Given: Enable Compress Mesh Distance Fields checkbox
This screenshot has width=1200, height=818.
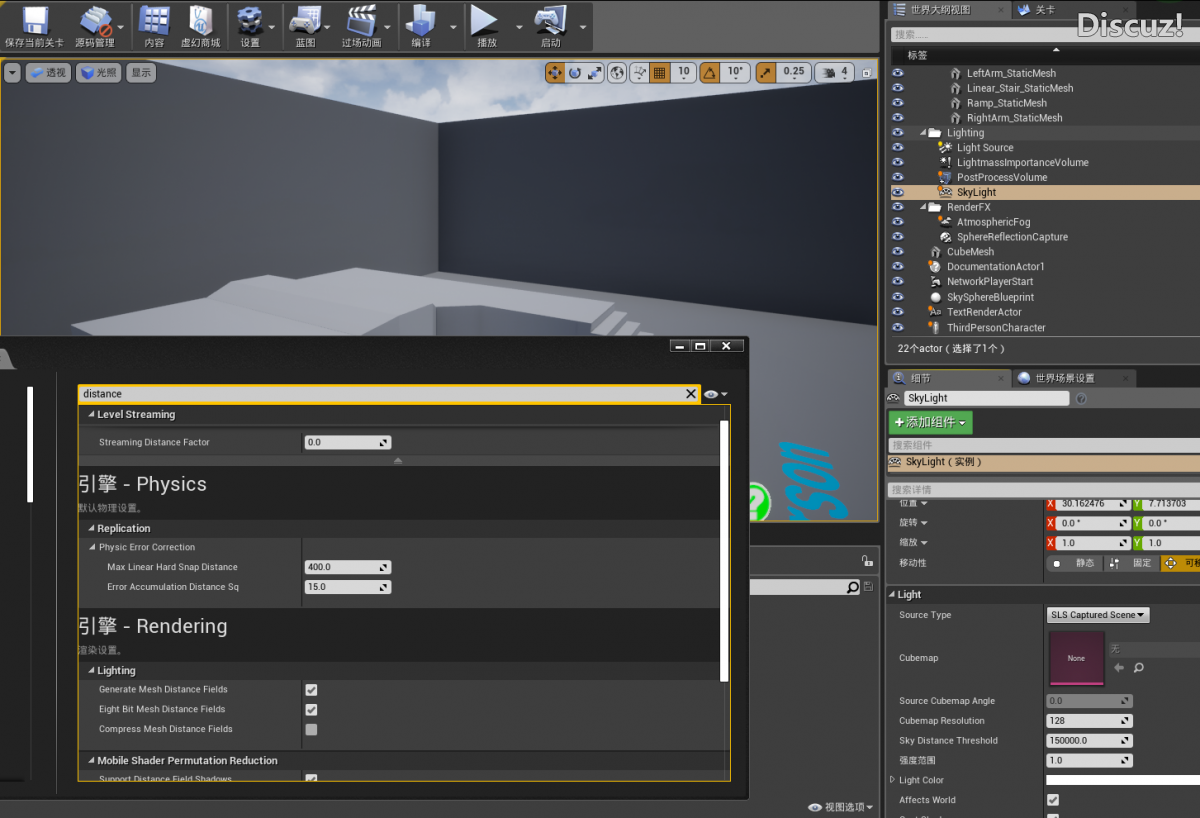Looking at the screenshot, I should (x=311, y=730).
